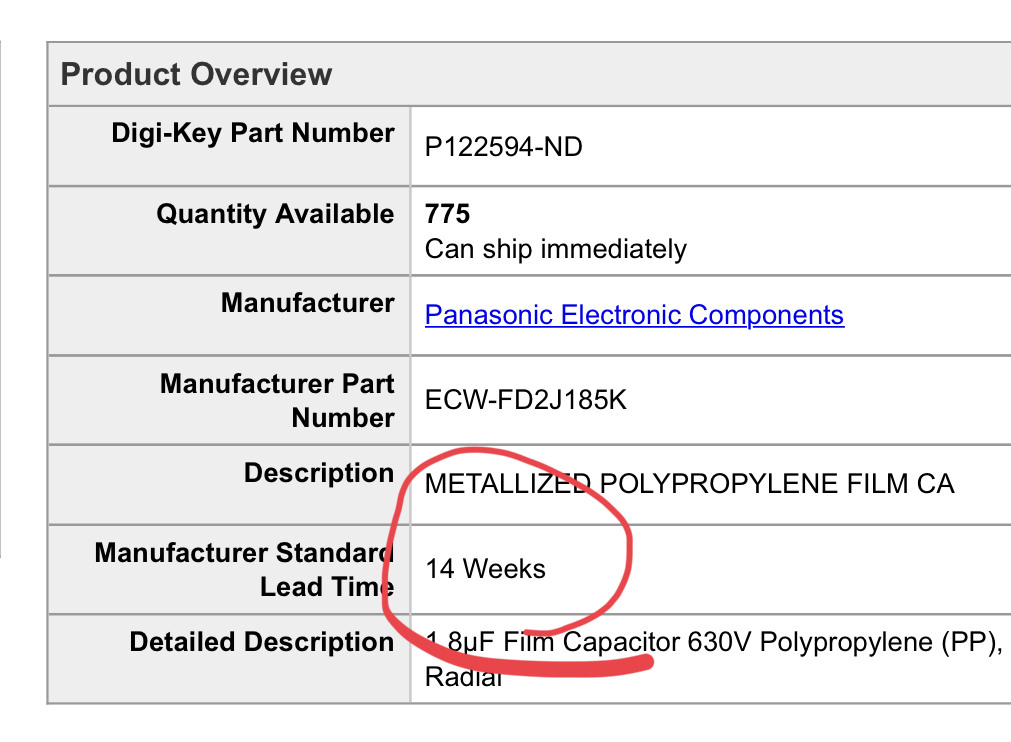This screenshot has width=1011, height=742.
Task: Click the Manufacturer row label
Action: [308, 303]
